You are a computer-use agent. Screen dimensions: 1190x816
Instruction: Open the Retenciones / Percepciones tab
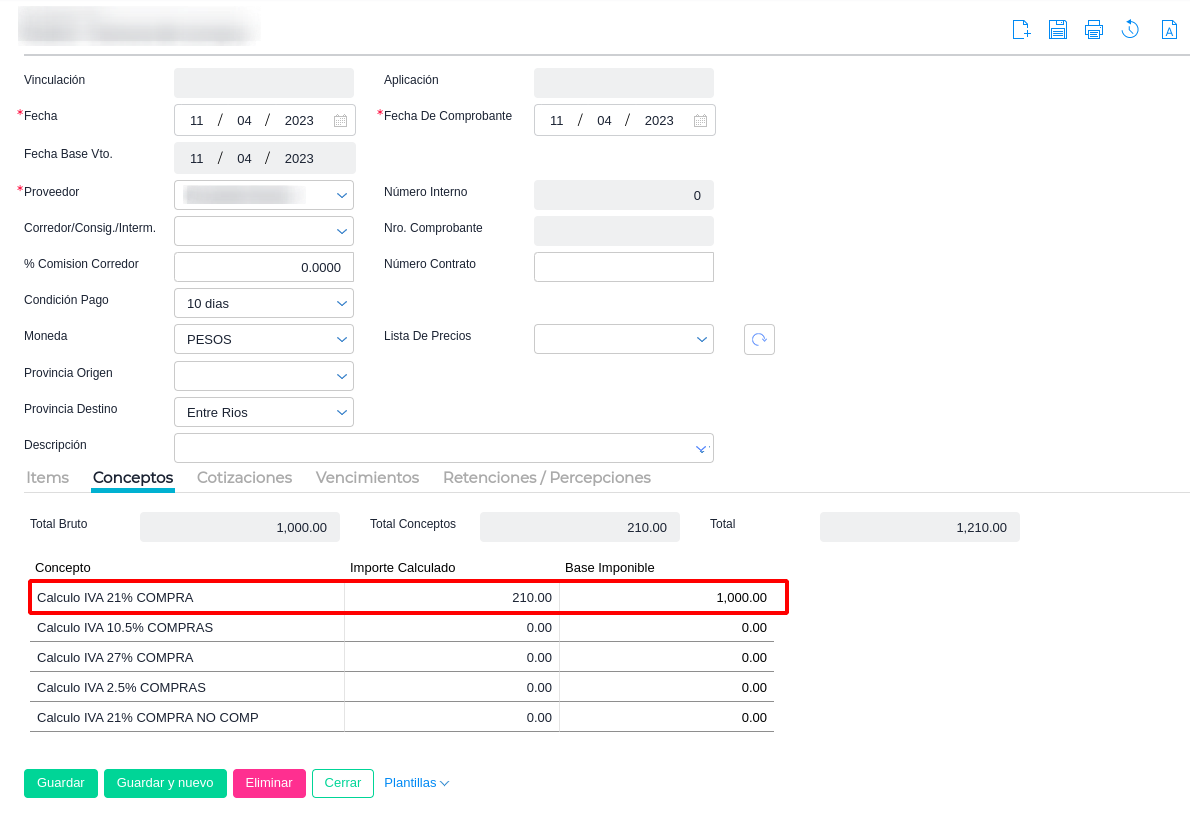[546, 478]
